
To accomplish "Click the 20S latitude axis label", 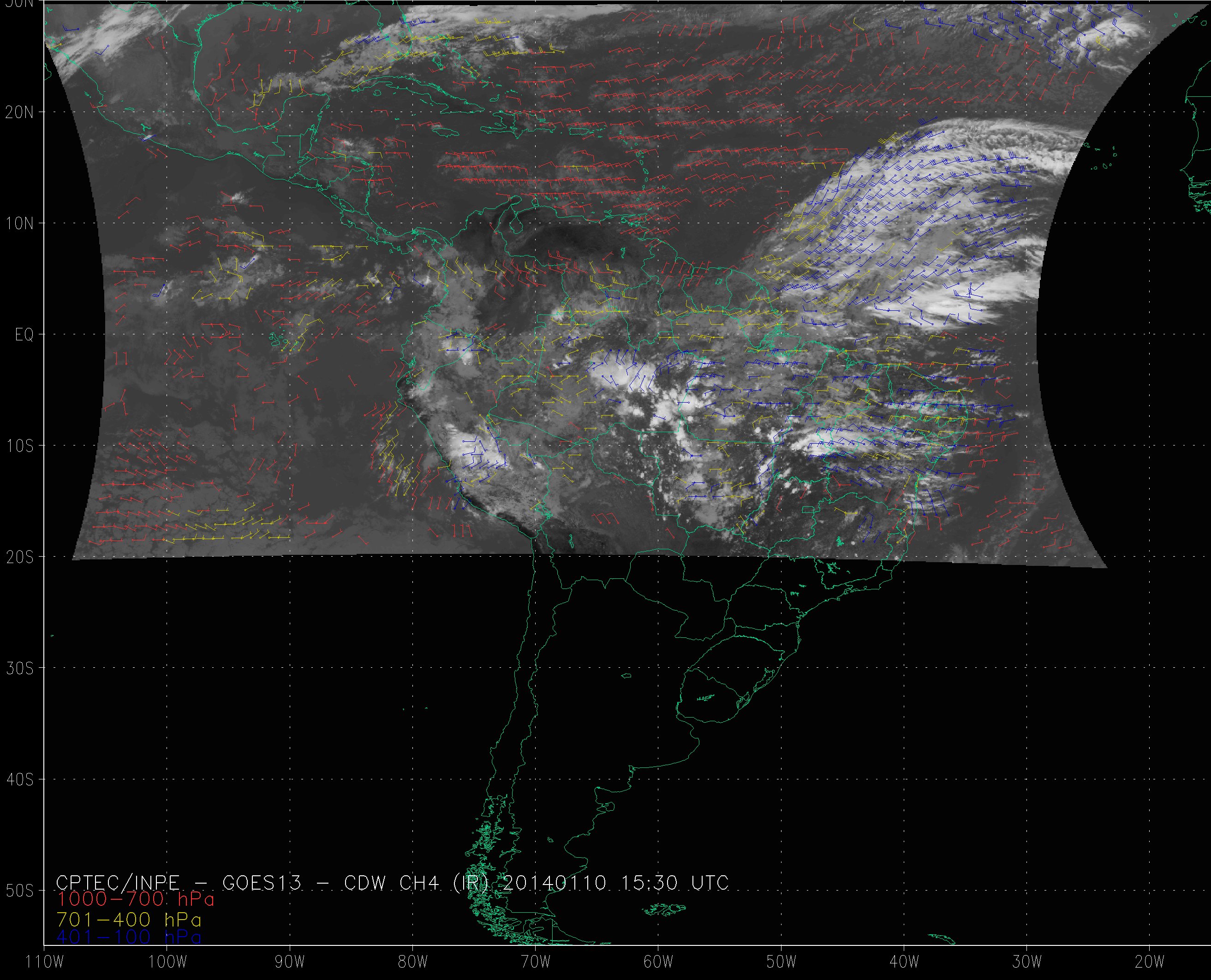I will [x=19, y=557].
